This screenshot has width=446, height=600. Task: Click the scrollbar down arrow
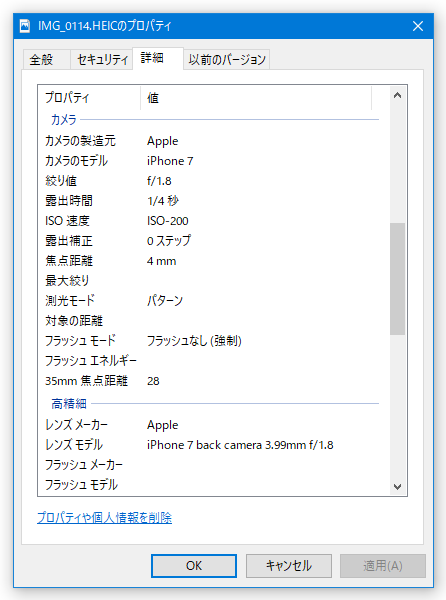pos(397,486)
